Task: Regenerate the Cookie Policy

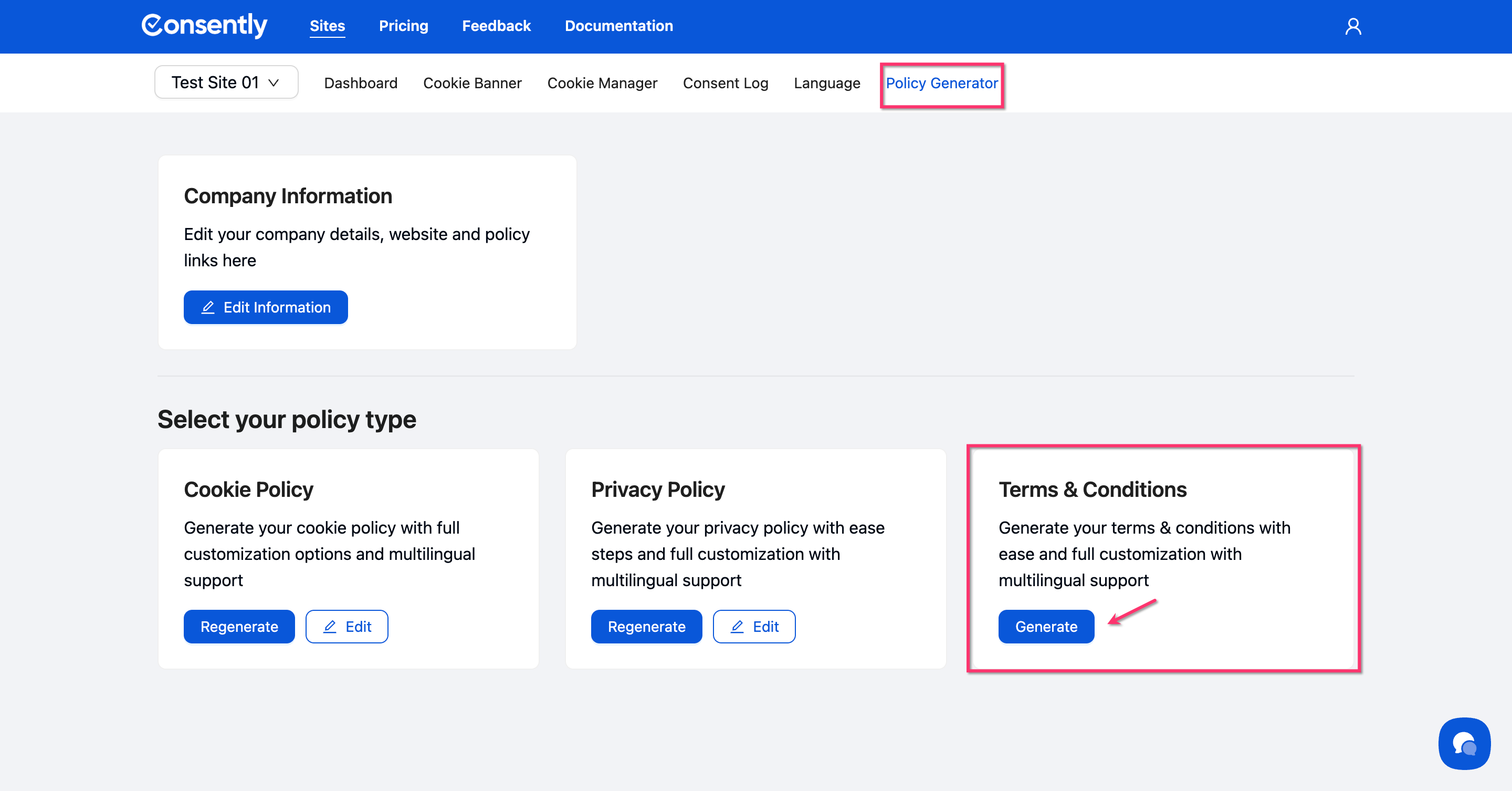Action: point(239,627)
